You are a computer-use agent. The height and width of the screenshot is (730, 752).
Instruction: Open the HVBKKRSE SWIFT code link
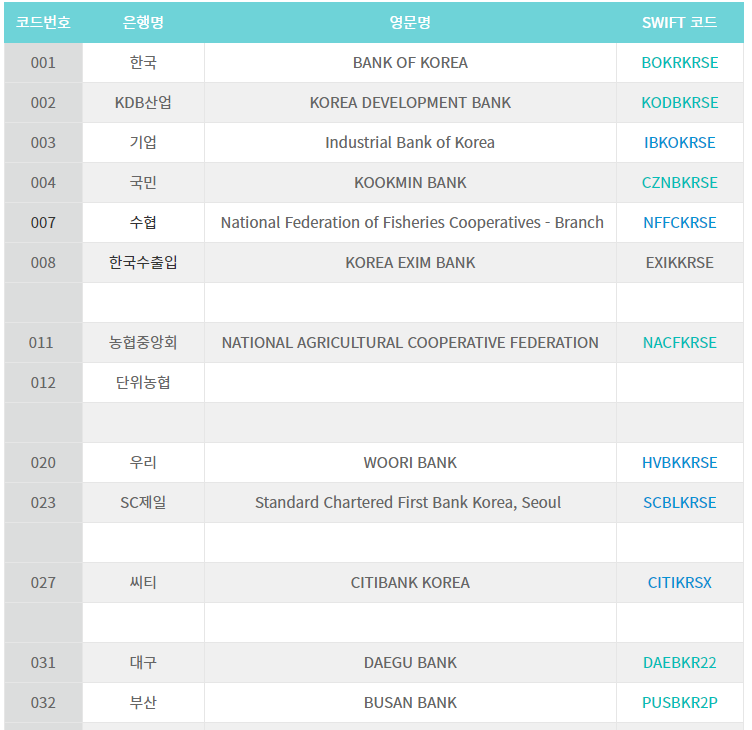tap(680, 462)
